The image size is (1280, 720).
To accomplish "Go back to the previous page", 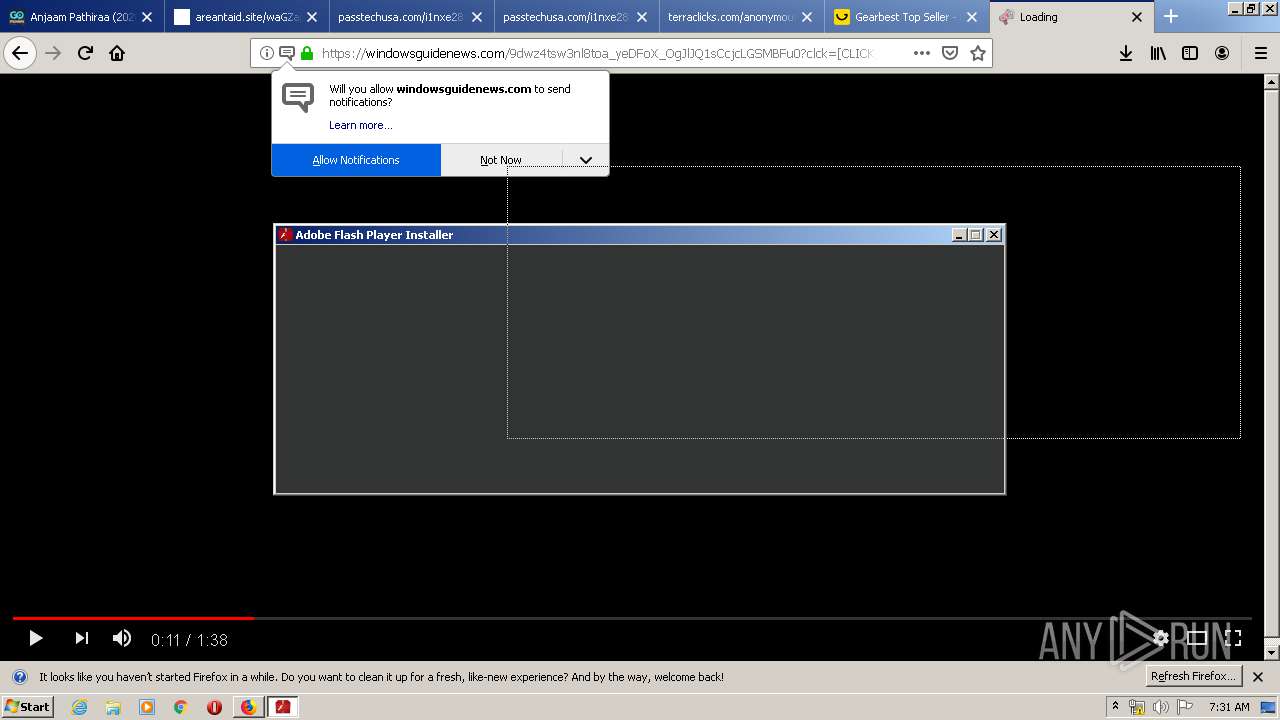I will [20, 53].
